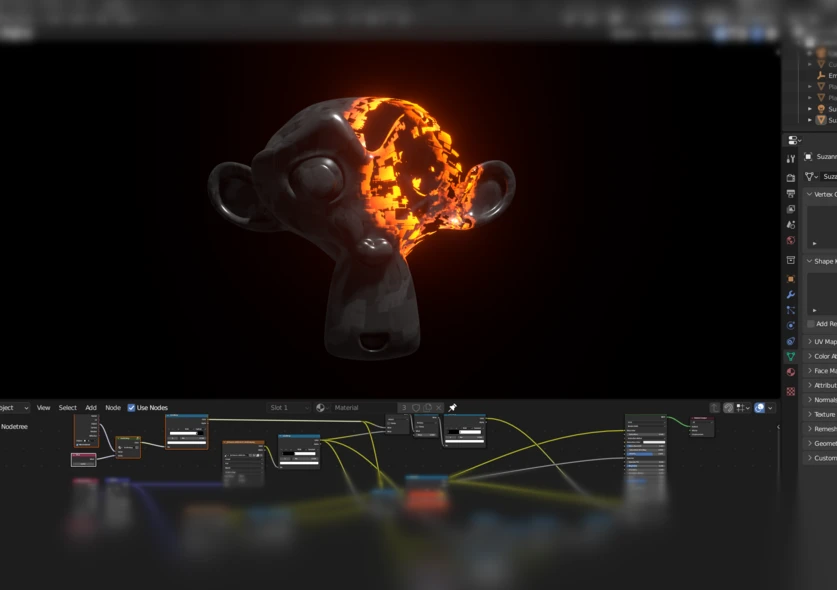Image resolution: width=837 pixels, height=590 pixels.
Task: Open the Texture properties checker tab
Action: (791, 391)
